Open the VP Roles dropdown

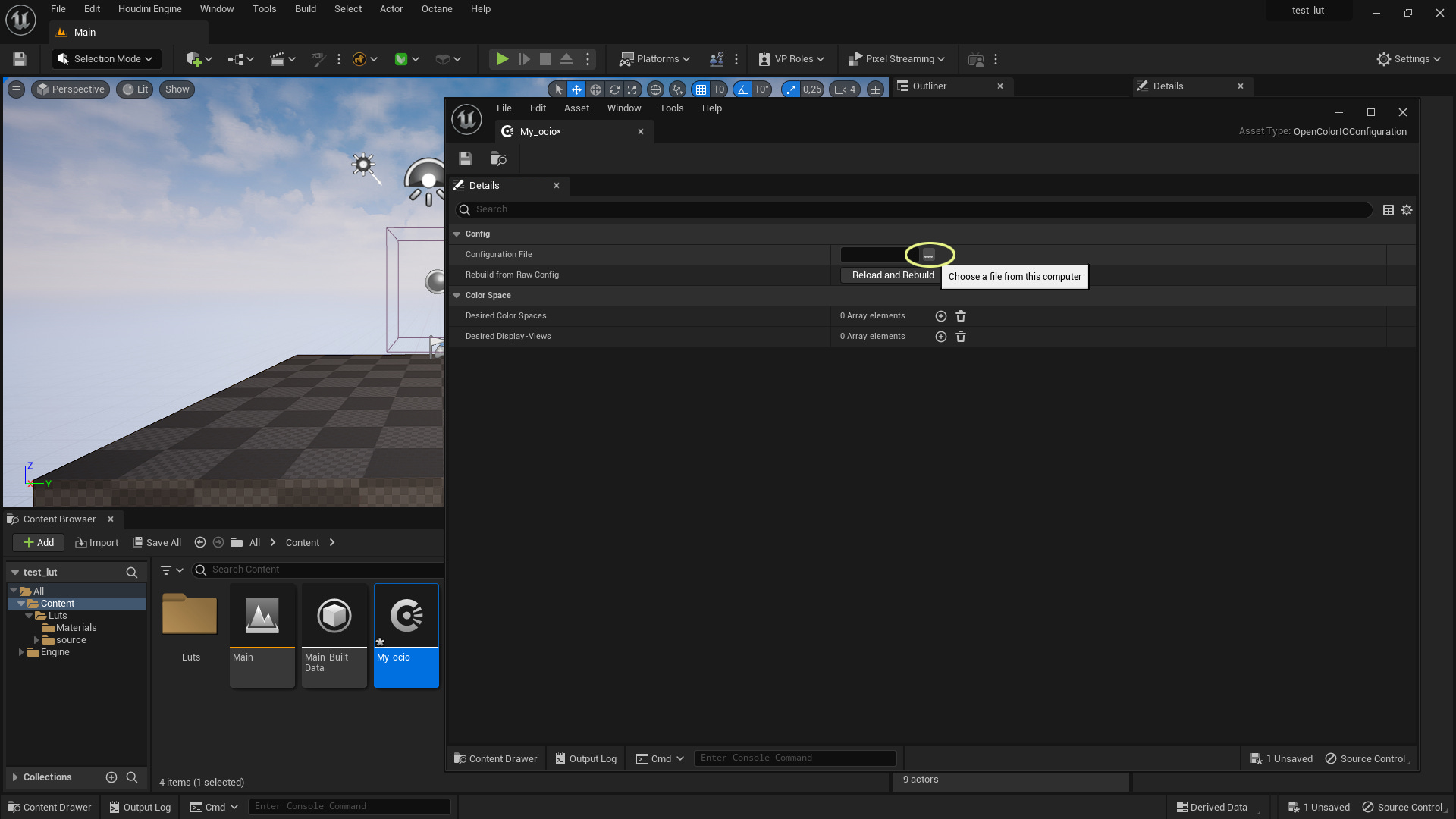point(791,59)
